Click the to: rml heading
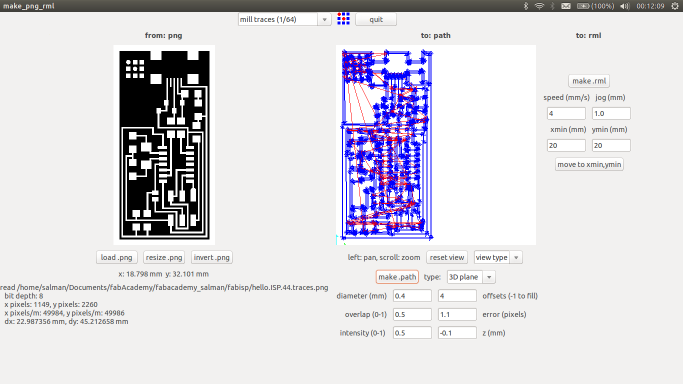Viewport: 683px width, 384px height. [588, 35]
